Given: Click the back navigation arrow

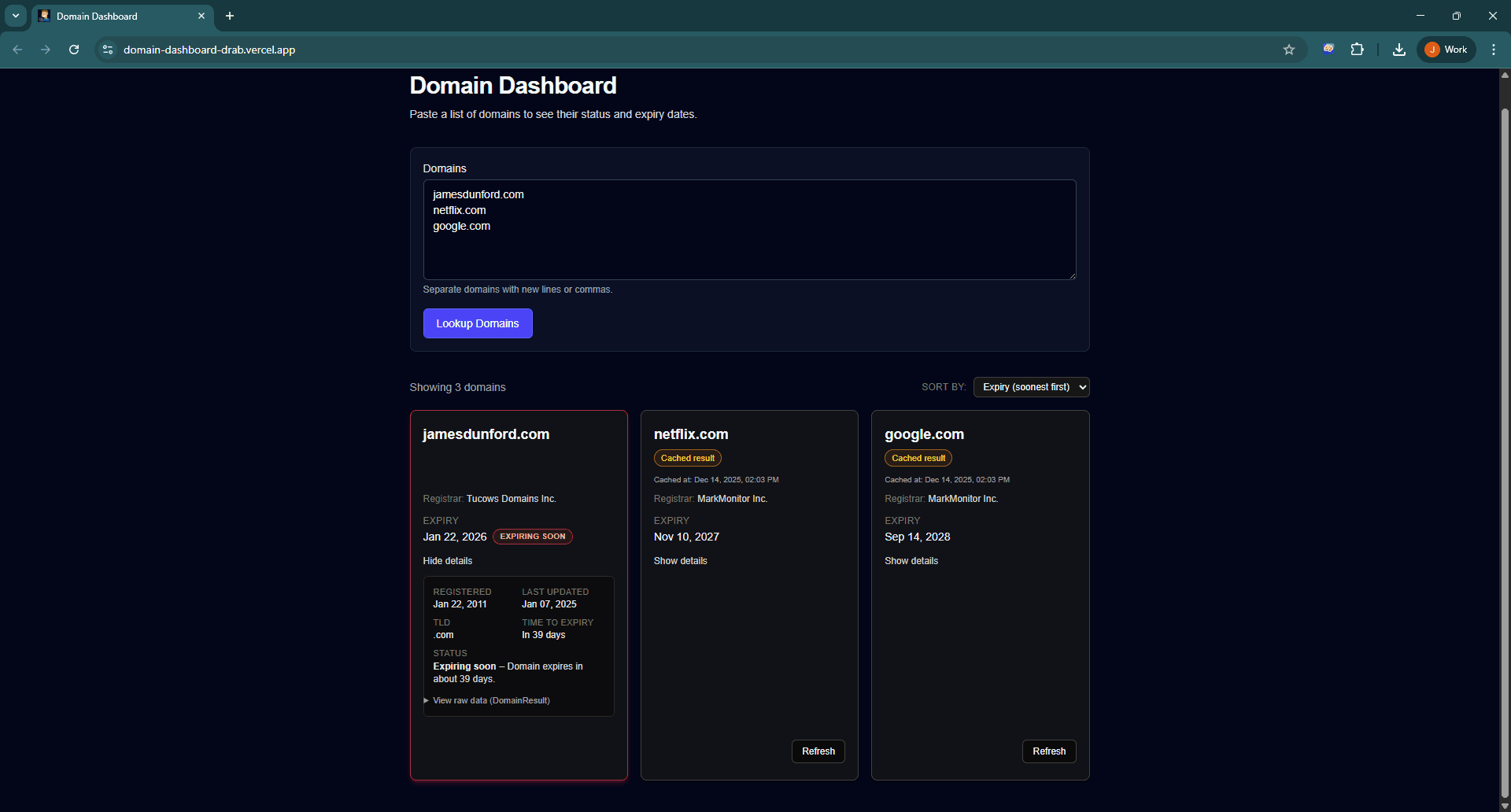Looking at the screenshot, I should 17,50.
